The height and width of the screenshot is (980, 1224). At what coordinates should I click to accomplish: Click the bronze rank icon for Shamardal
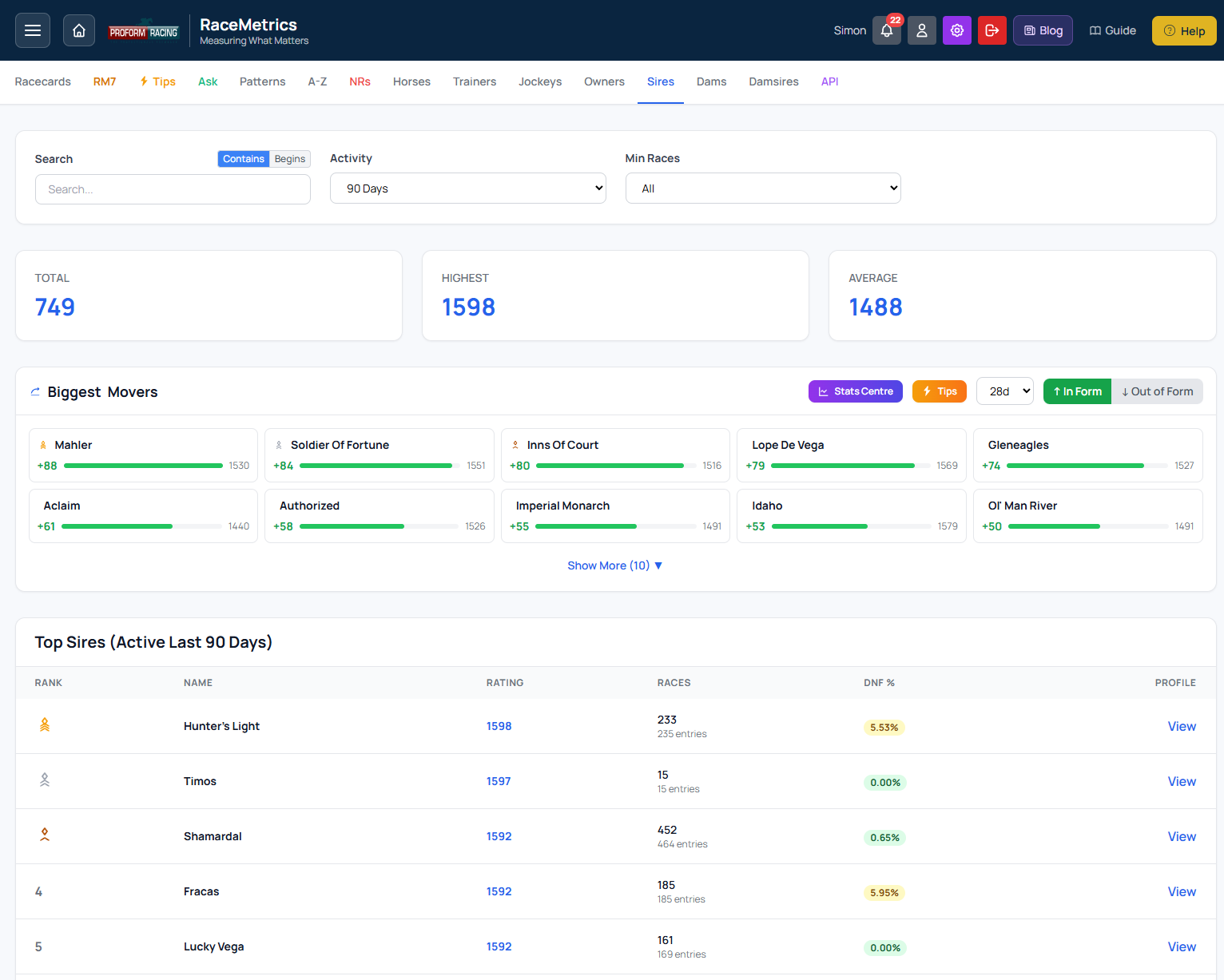click(45, 835)
